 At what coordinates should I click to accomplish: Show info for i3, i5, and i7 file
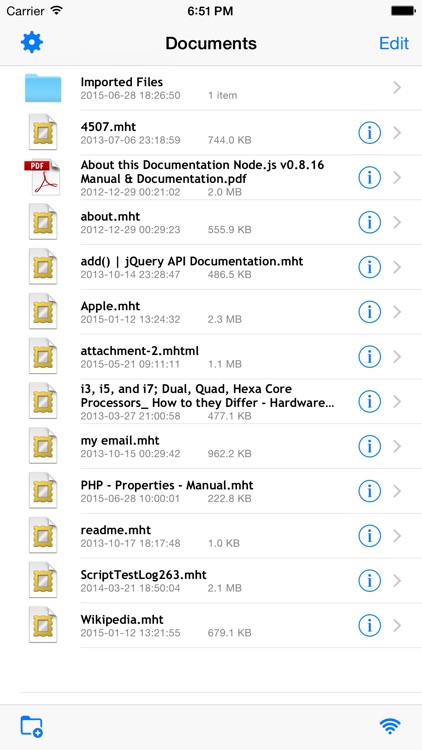click(369, 401)
